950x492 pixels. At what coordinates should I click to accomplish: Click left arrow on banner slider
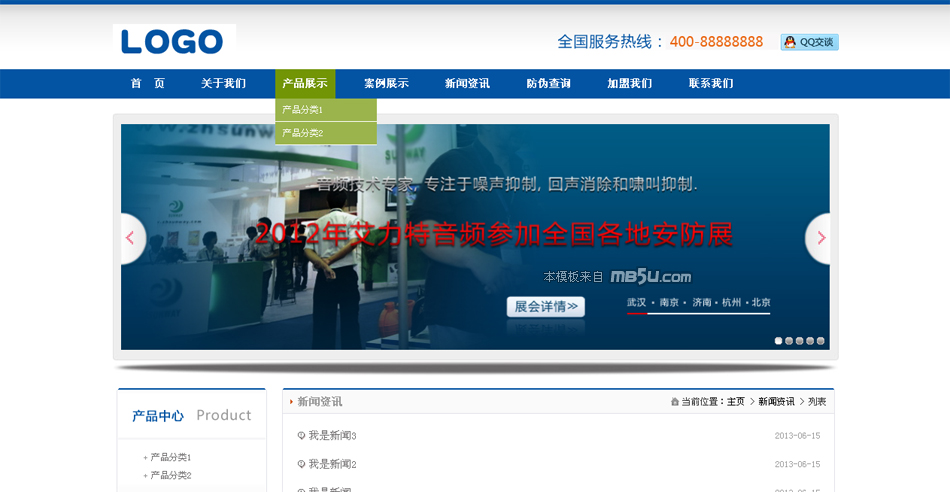click(x=131, y=238)
